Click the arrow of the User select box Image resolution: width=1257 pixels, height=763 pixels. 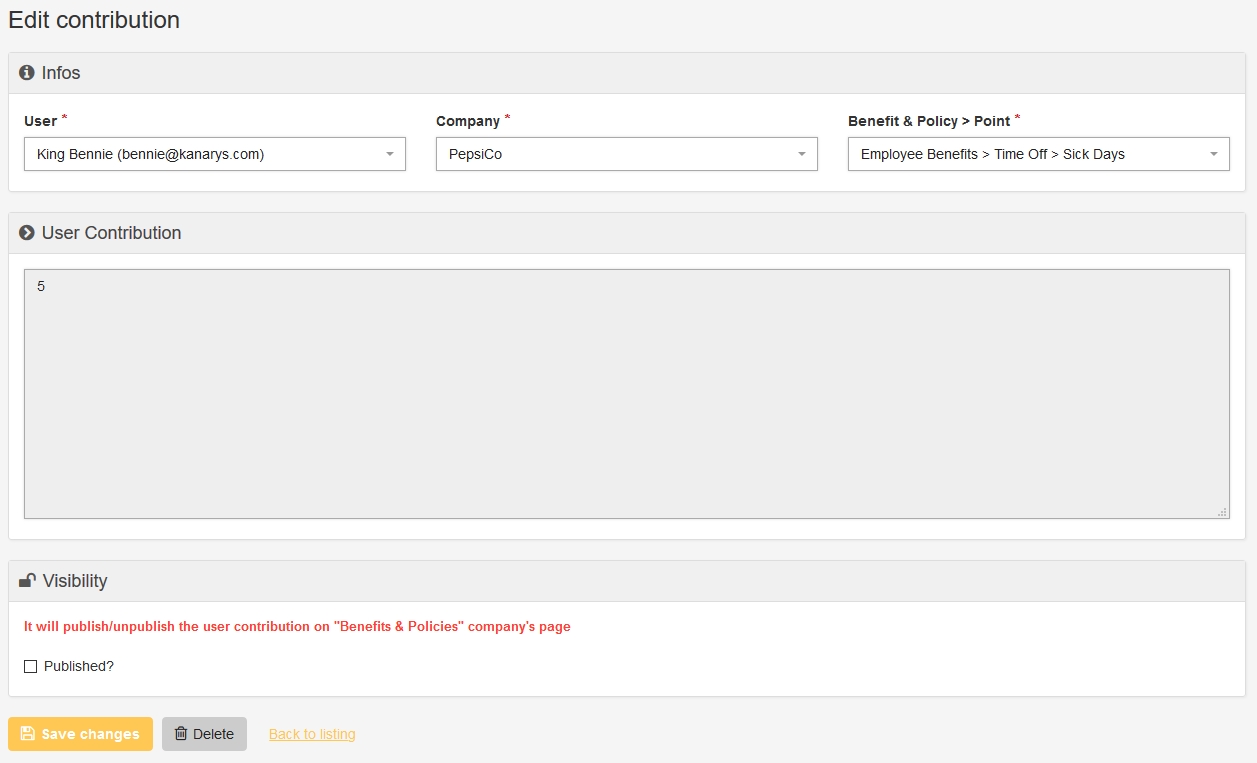390,155
